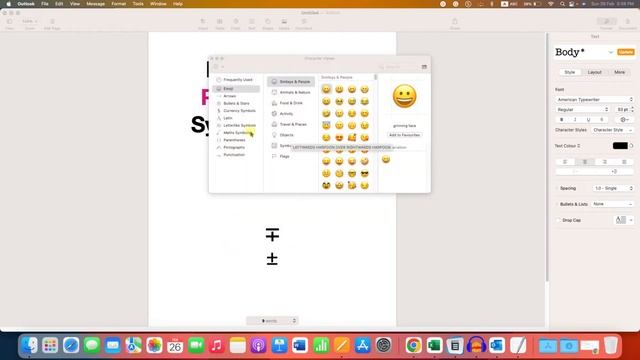
Task: Click the font size stepper
Action: pos(632,109)
